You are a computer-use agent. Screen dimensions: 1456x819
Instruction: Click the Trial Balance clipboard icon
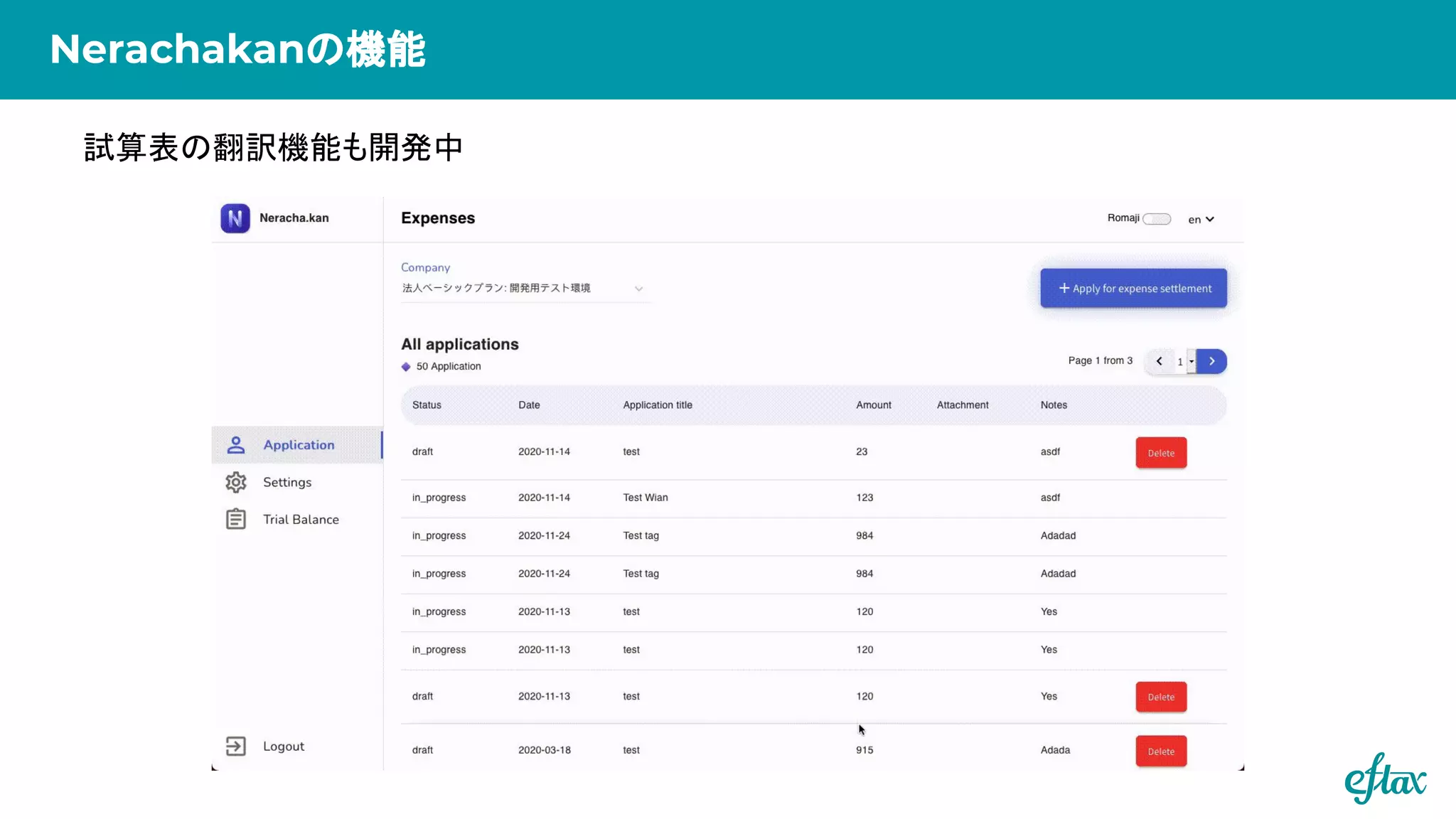click(x=236, y=519)
